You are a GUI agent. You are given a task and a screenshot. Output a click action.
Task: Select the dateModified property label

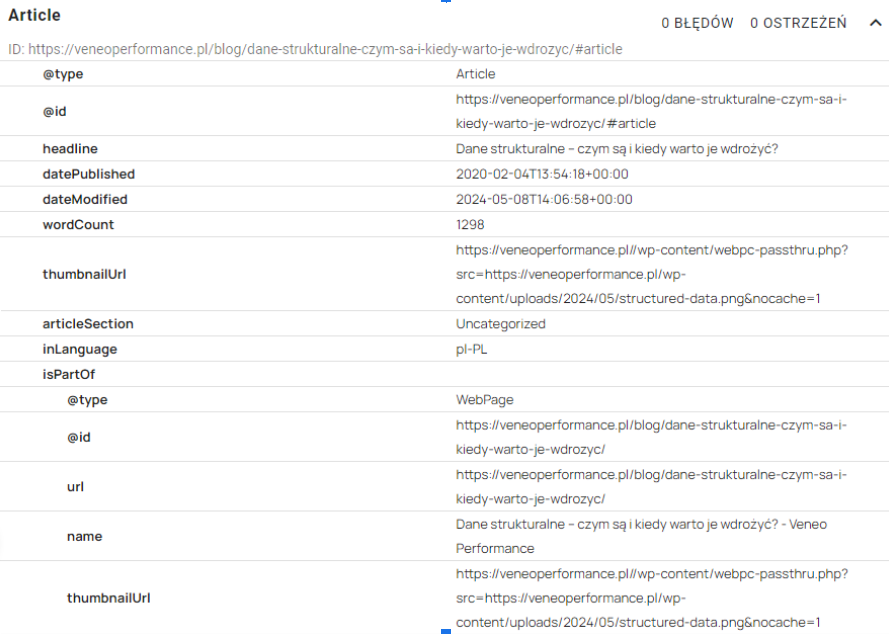coord(85,199)
